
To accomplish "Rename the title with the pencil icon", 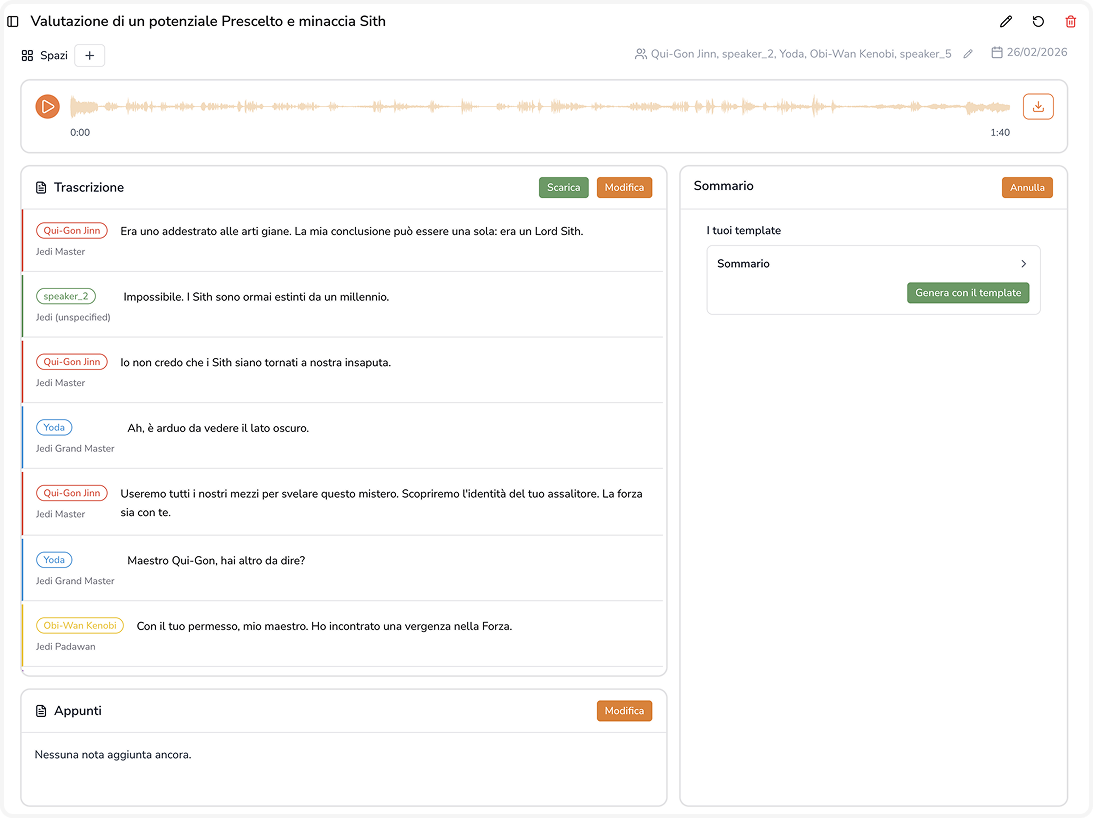I will (x=1006, y=21).
